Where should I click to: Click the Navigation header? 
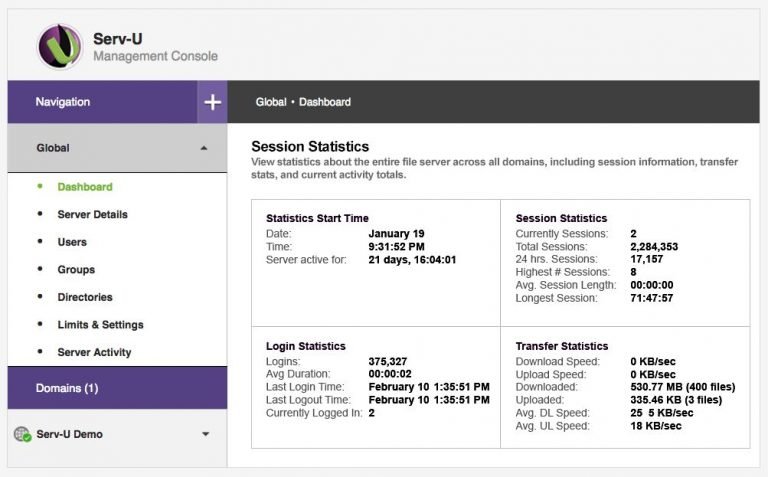(63, 102)
